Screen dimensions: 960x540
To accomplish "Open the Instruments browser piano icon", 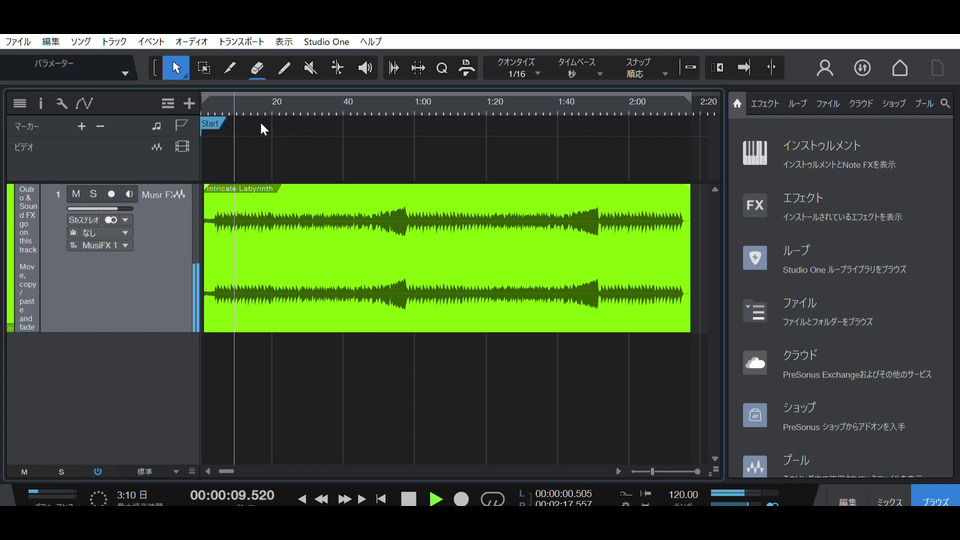I will (755, 153).
